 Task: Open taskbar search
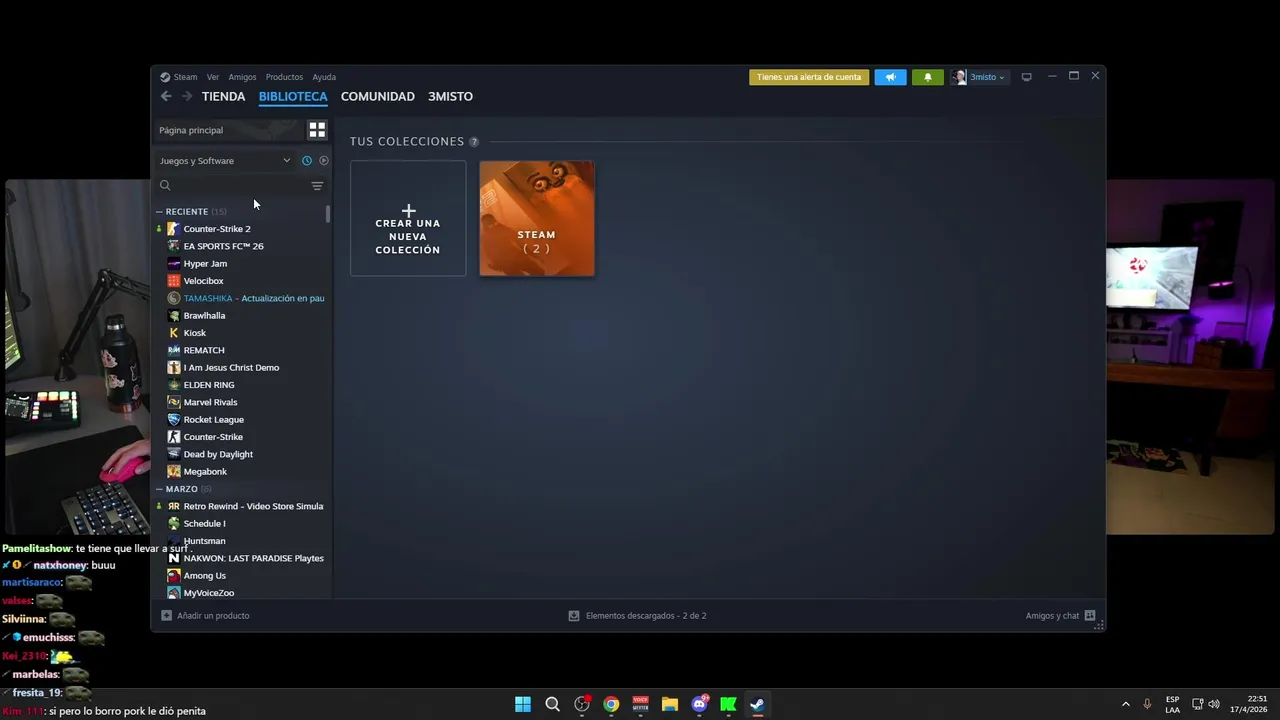[552, 704]
